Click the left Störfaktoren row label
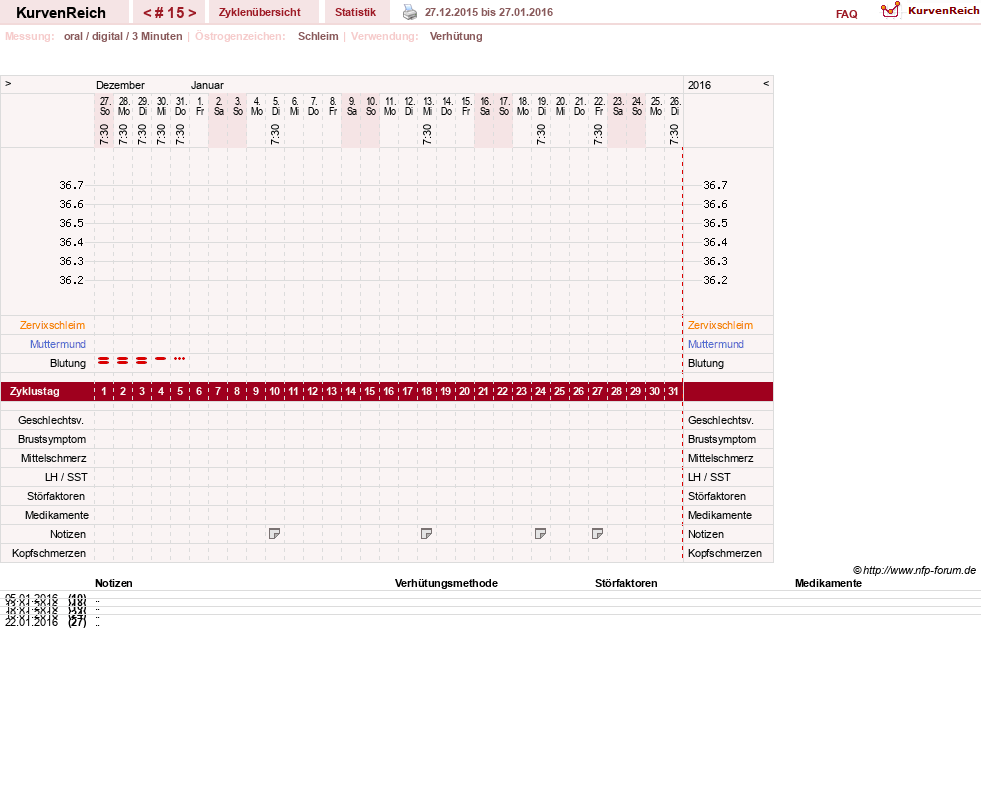Screen dimensions: 981x802 56,496
